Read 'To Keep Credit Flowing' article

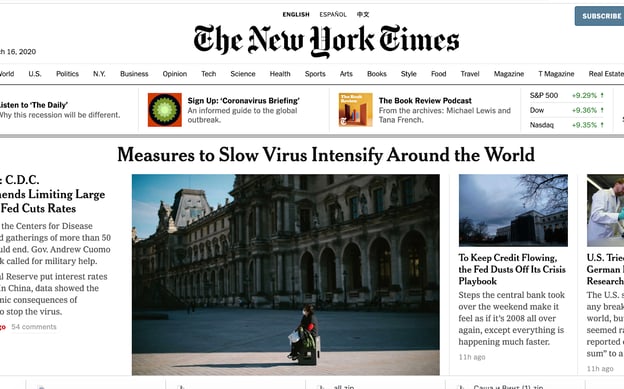coord(512,269)
